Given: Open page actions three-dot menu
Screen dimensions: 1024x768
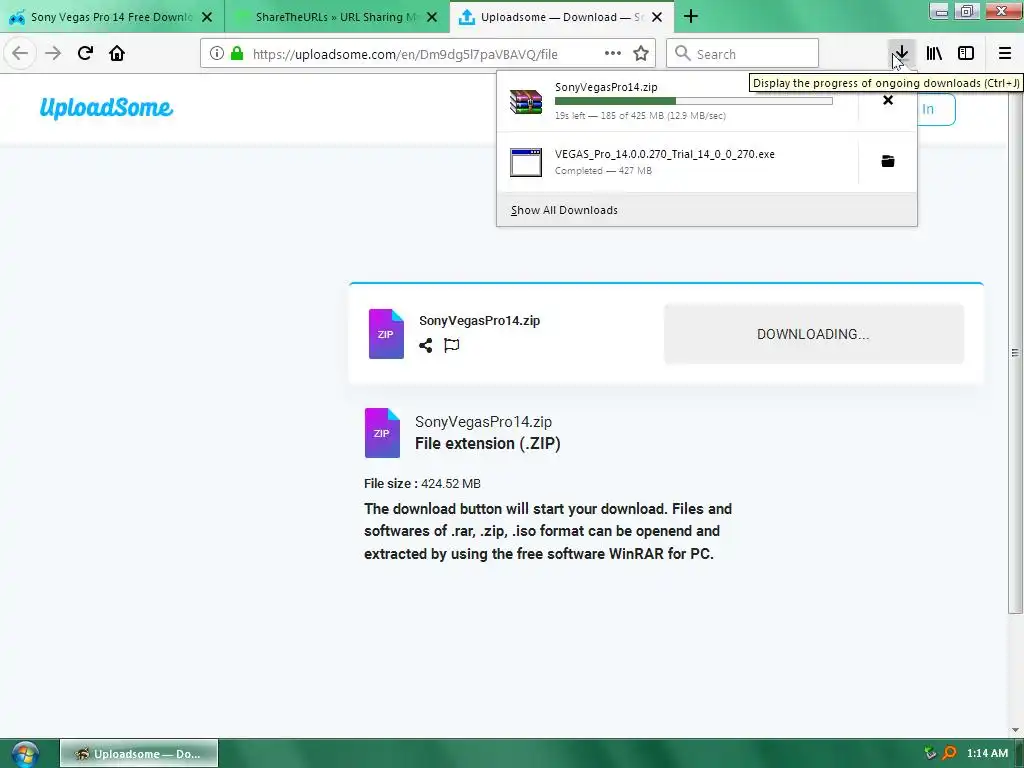Looking at the screenshot, I should pos(613,54).
